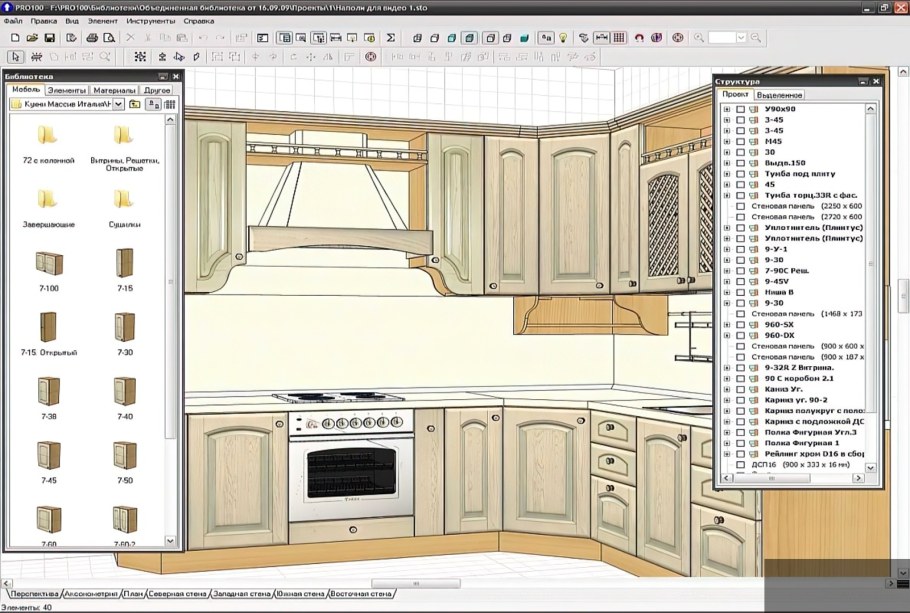Open the library folder path dropdown
Screen dimensions: 910x613
click(119, 104)
